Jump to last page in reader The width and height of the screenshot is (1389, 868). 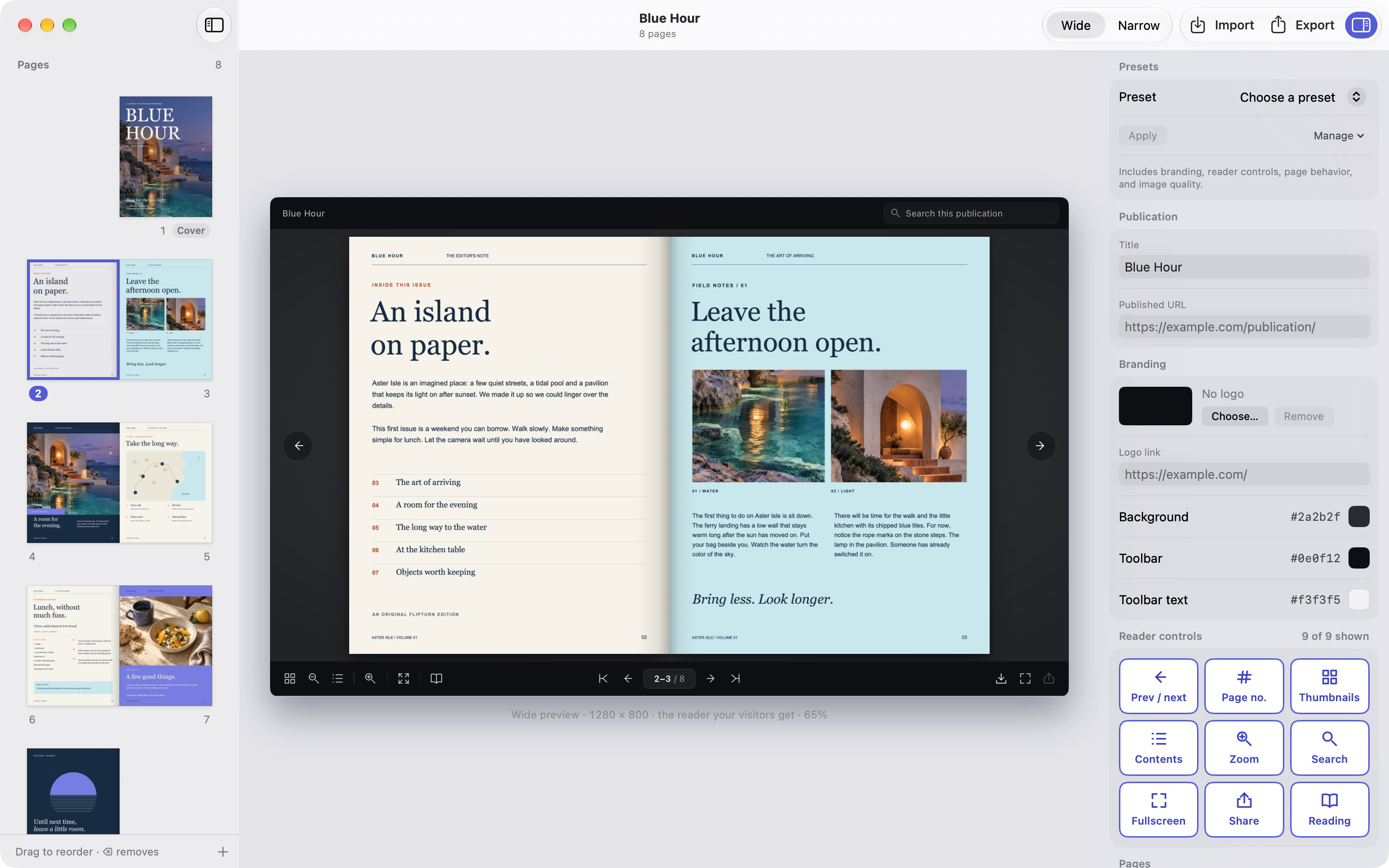(735, 678)
